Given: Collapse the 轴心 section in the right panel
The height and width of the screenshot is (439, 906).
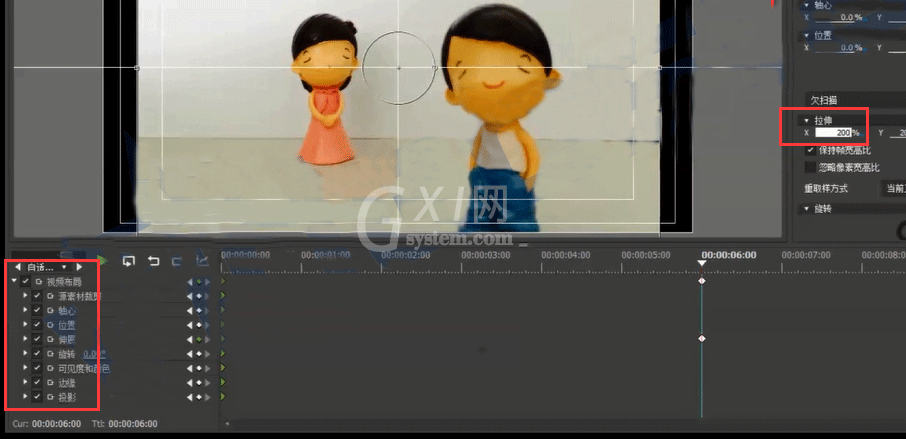Looking at the screenshot, I should (x=807, y=5).
